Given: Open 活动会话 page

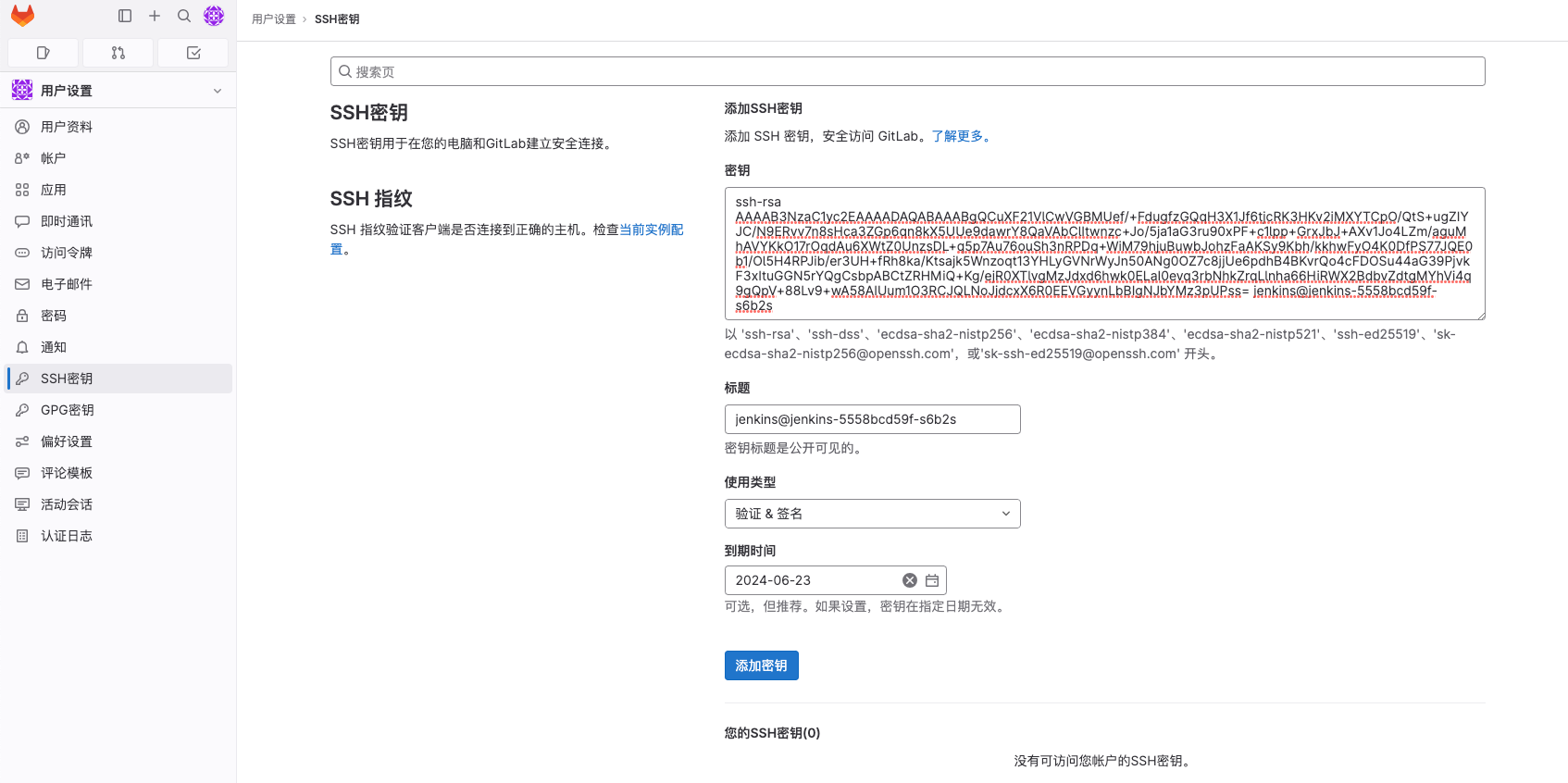Looking at the screenshot, I should click(118, 504).
